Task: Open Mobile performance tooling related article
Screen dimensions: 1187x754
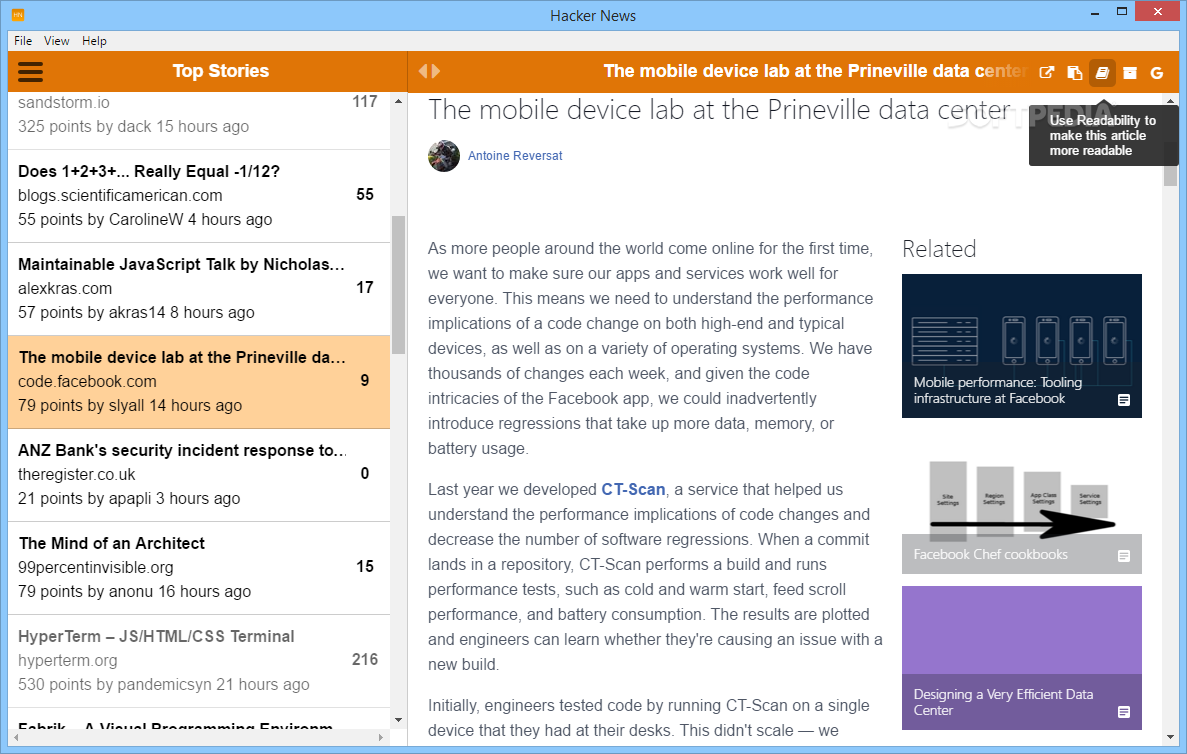Action: pos(1021,346)
